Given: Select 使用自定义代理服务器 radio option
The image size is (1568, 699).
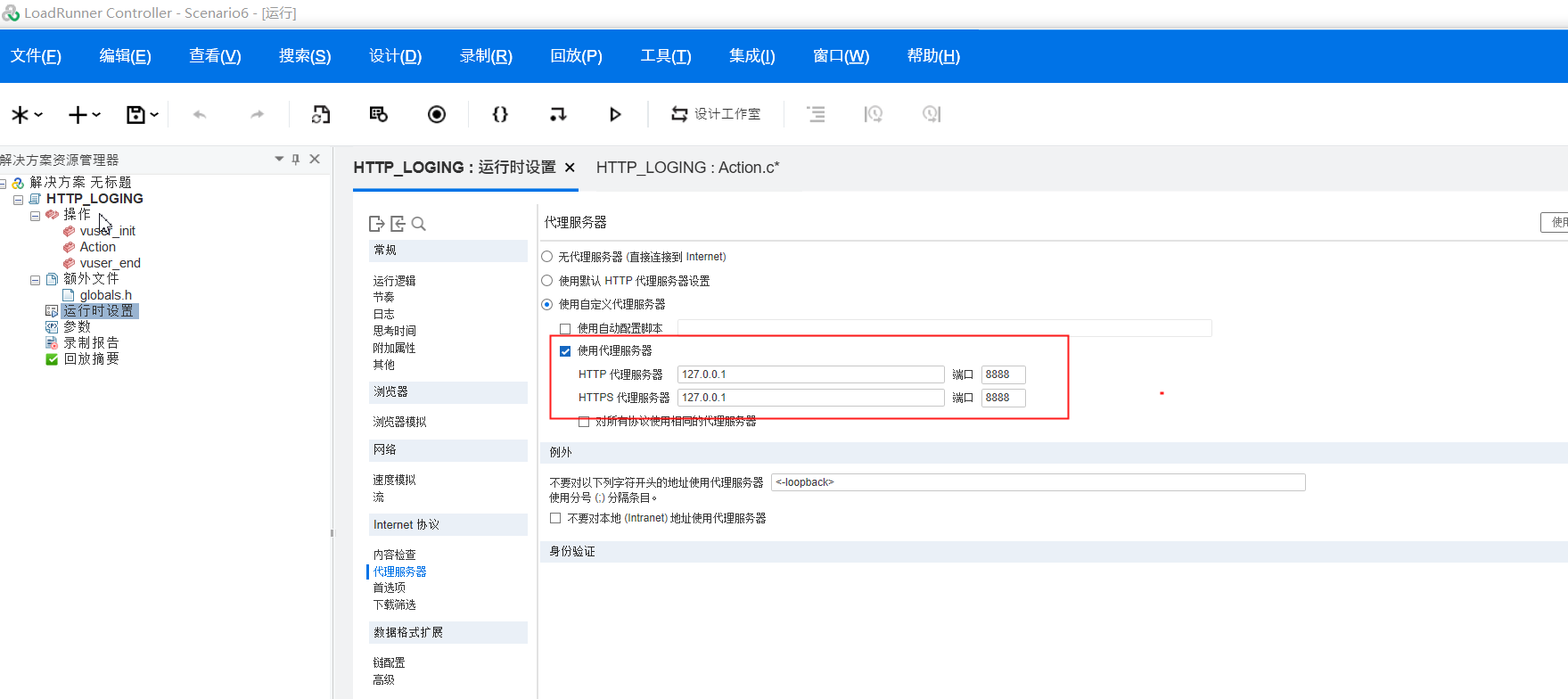Looking at the screenshot, I should point(547,305).
